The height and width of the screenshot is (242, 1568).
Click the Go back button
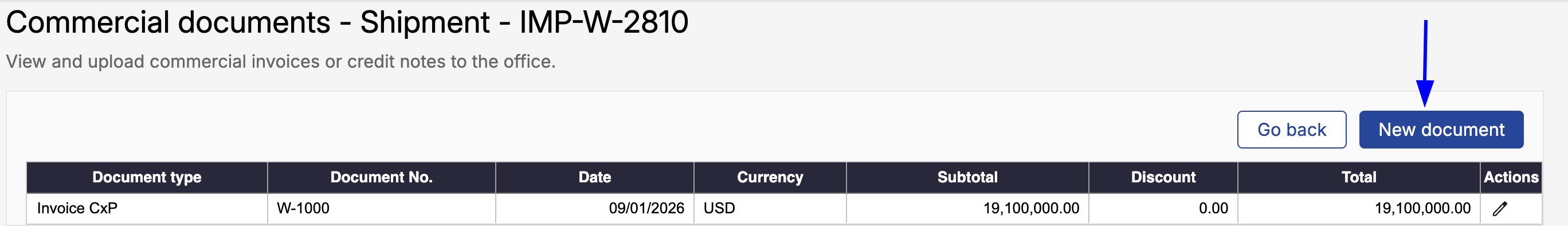click(1291, 130)
